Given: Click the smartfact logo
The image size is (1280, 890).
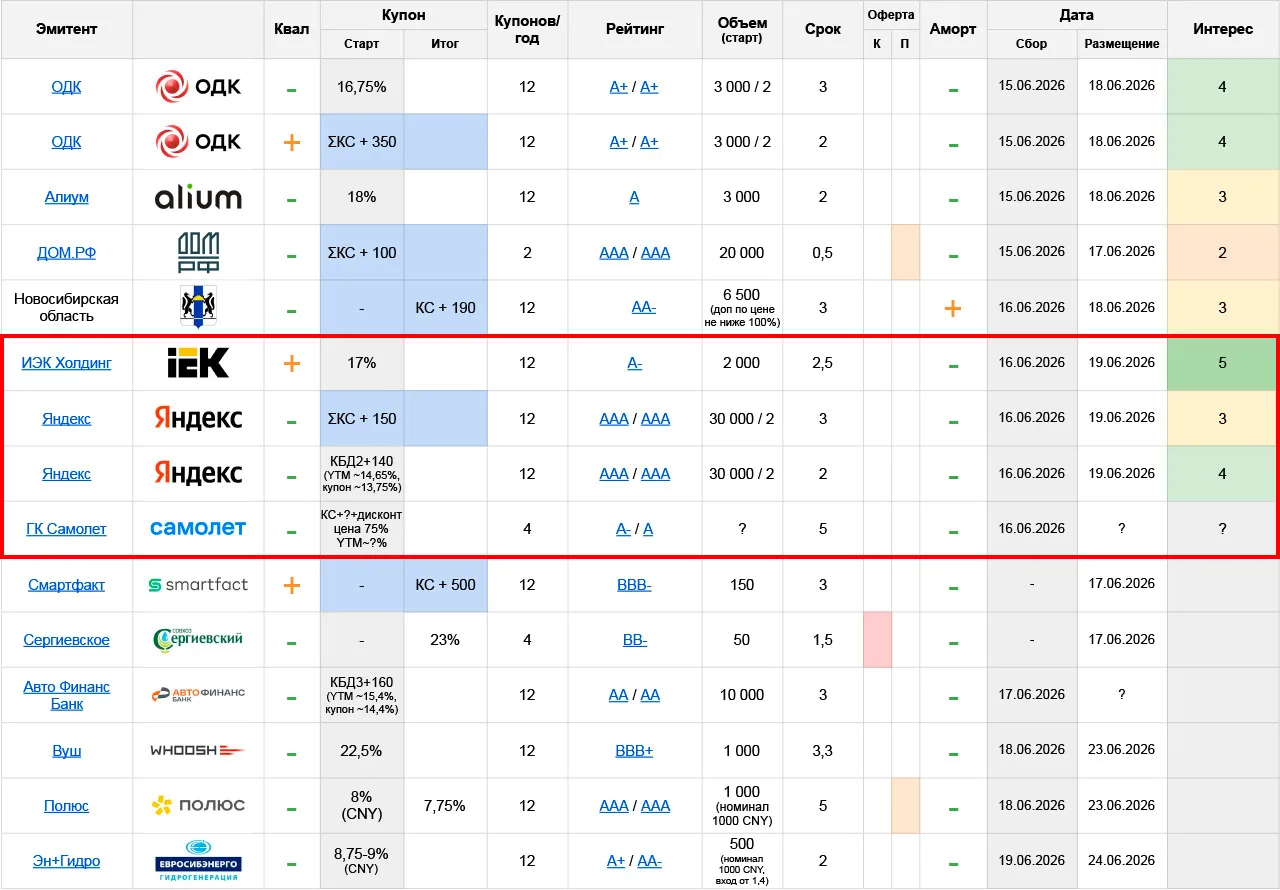Looking at the screenshot, I should click(x=198, y=585).
